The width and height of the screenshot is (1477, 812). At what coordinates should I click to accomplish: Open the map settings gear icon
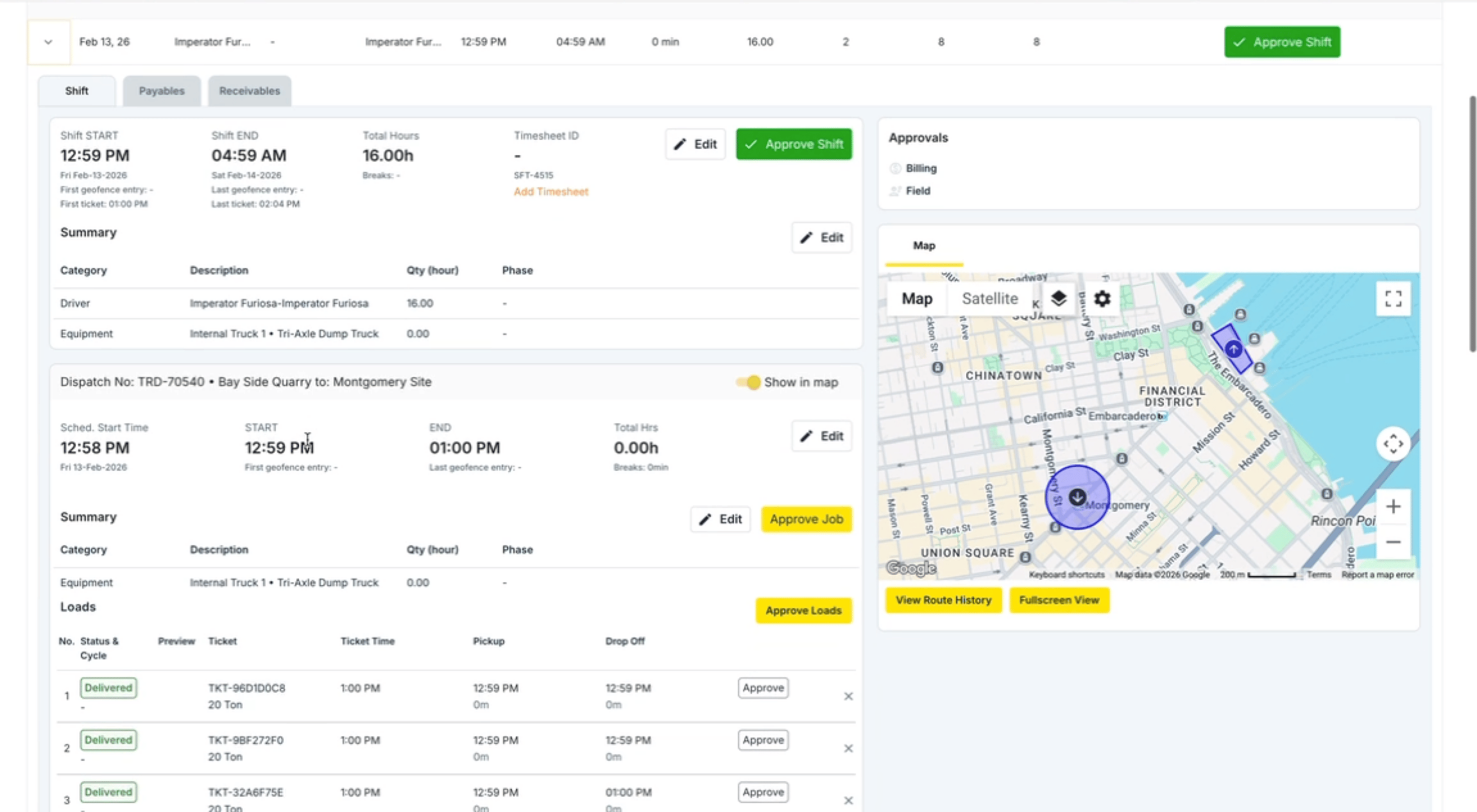coord(1102,299)
